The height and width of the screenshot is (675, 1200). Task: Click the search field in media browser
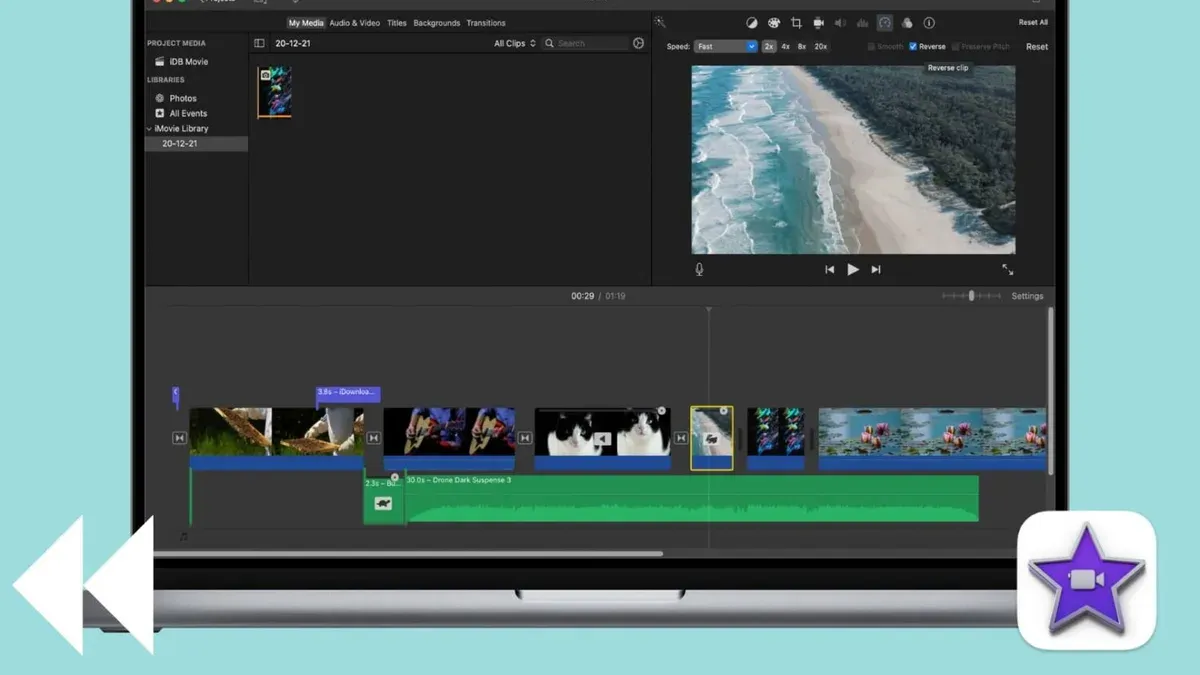(x=585, y=43)
